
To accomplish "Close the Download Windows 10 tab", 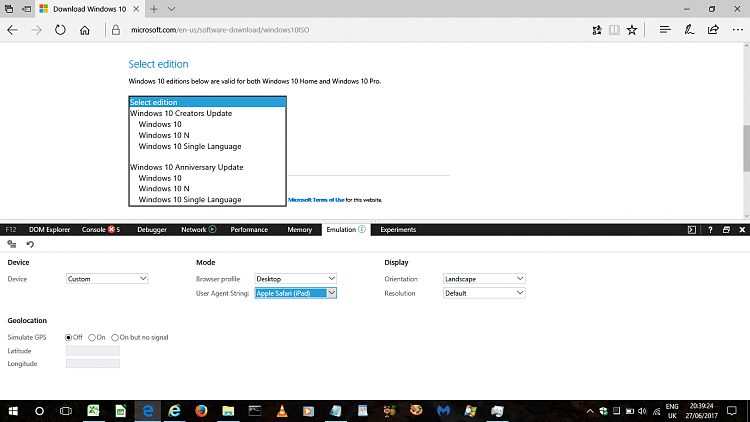I will (x=136, y=9).
